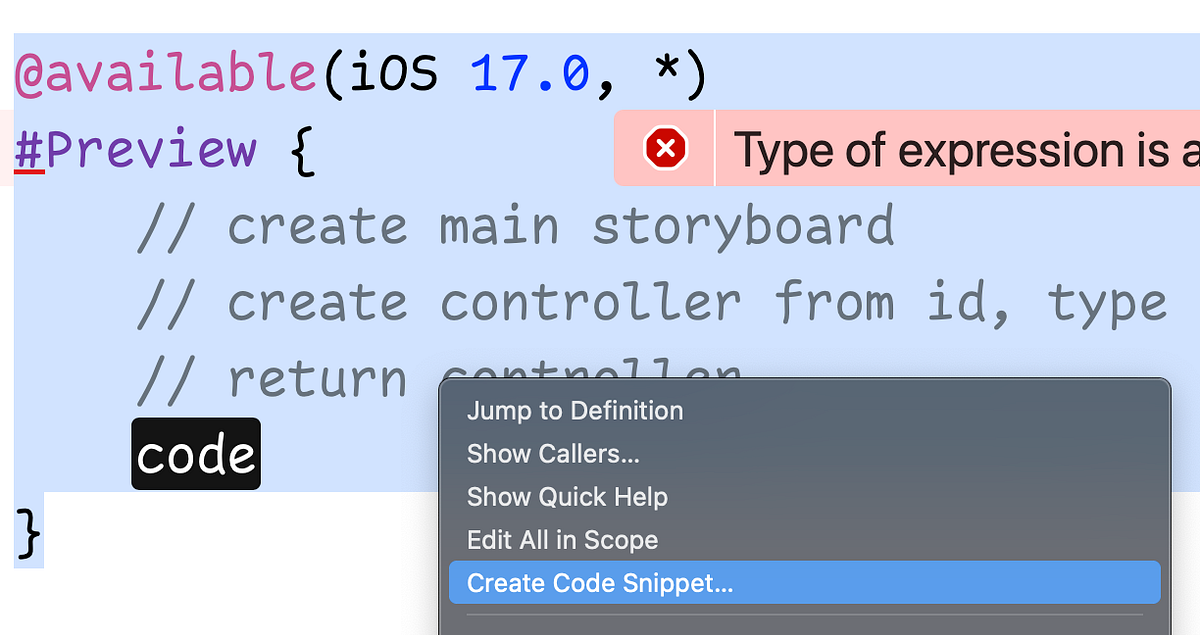Choose Edit All in Scope
Screen dimensions: 1200x635
pos(561,539)
